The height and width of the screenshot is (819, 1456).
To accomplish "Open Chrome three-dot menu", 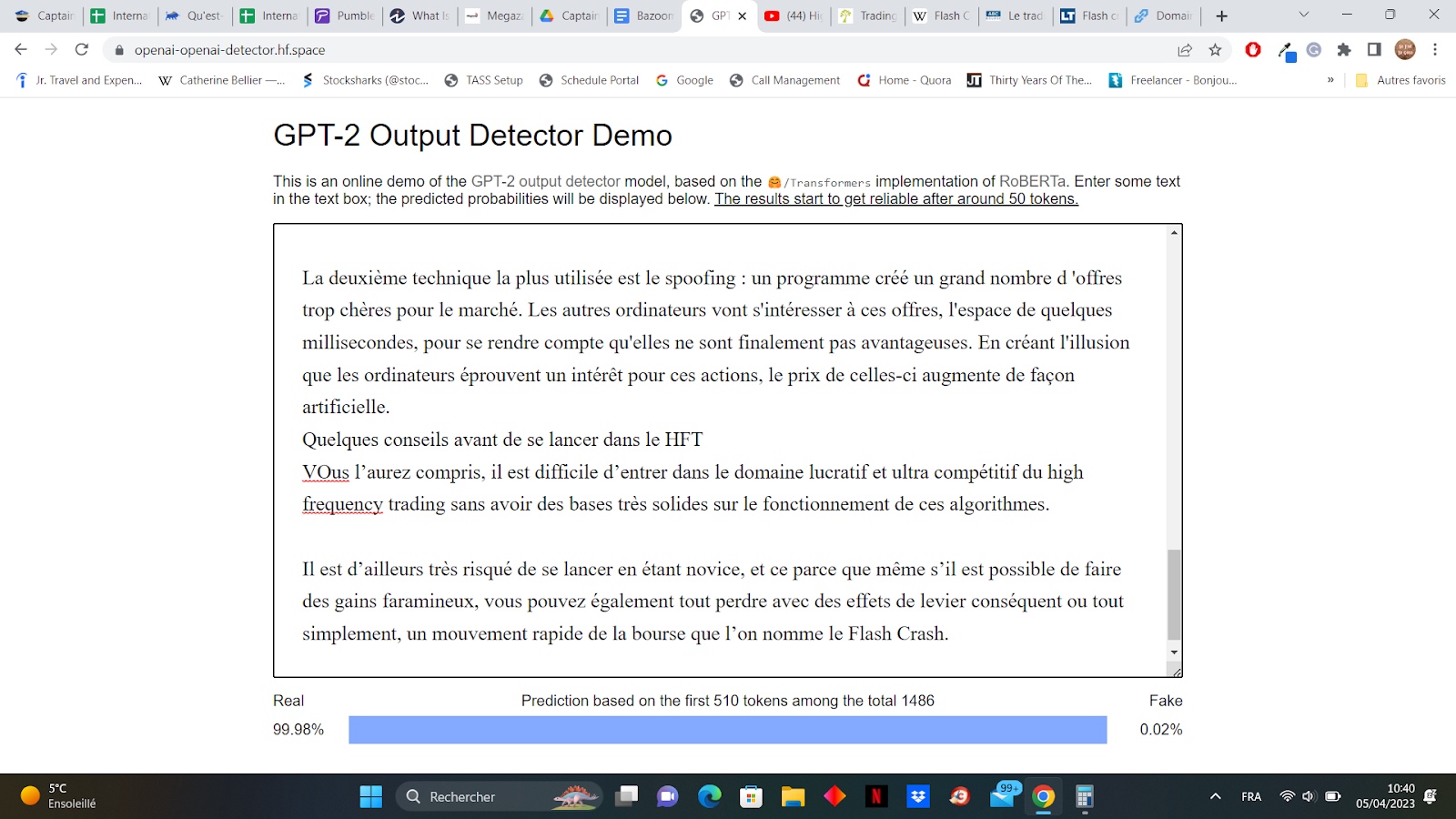I will (x=1435, y=50).
